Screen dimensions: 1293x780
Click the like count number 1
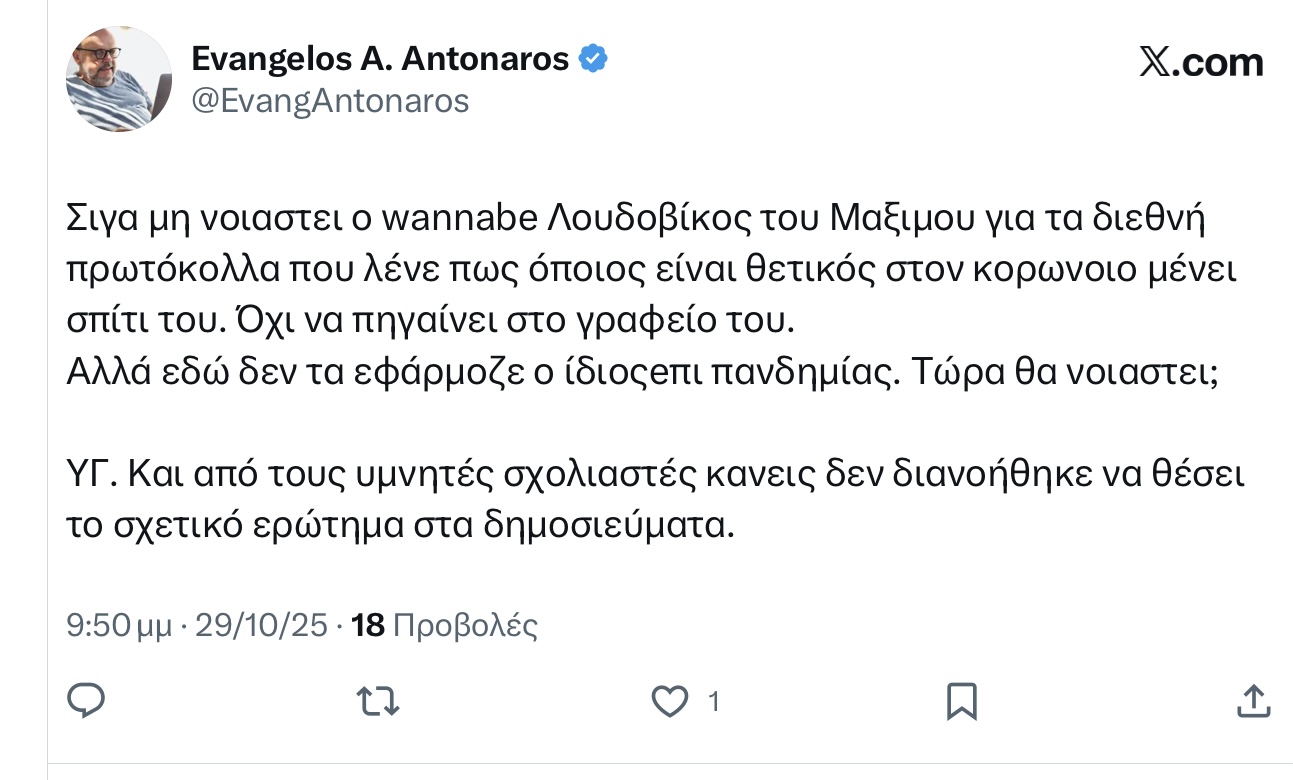point(714,701)
